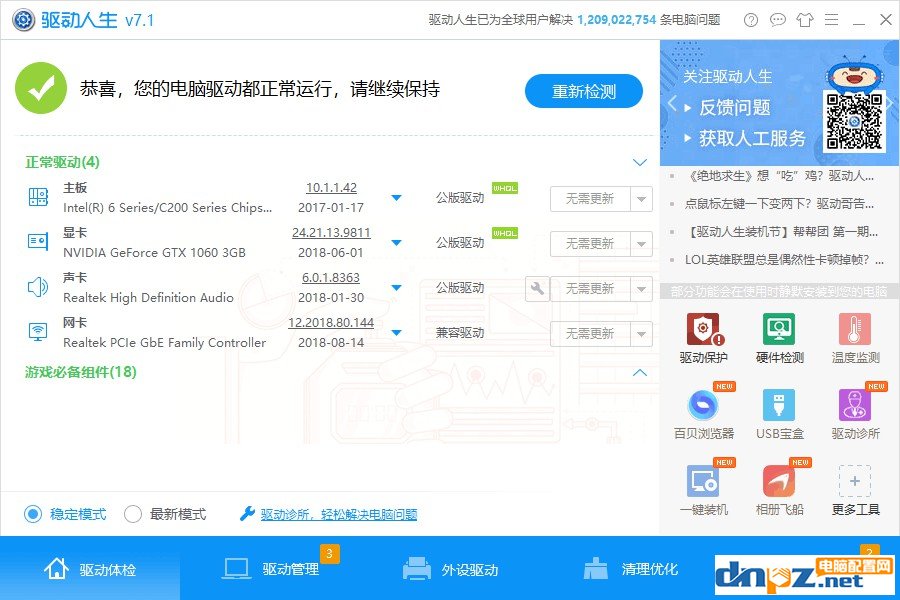
Task: Select the 稳定模式 radio button
Action: pyautogui.click(x=33, y=514)
